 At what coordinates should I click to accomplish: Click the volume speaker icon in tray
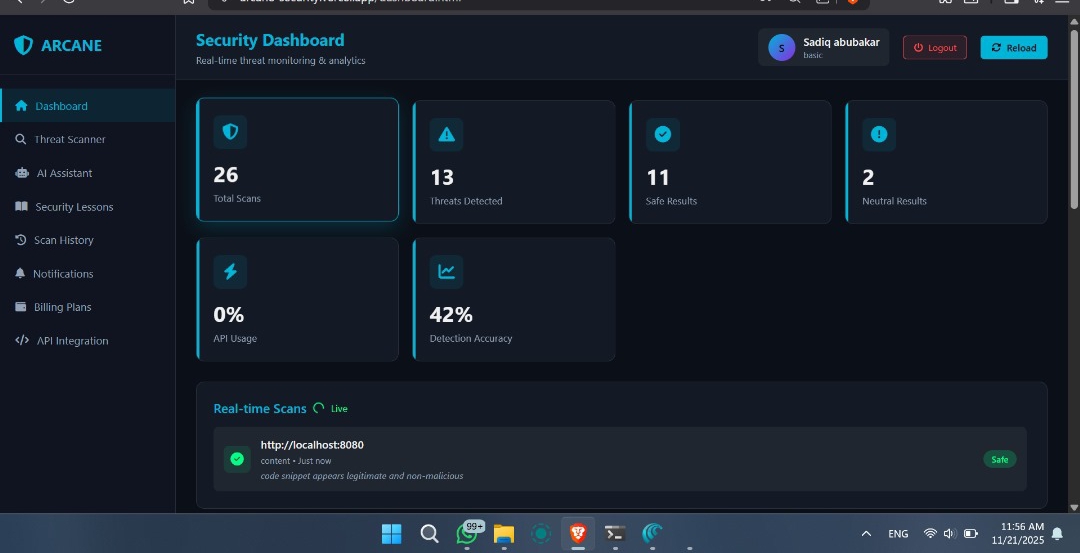tap(950, 534)
